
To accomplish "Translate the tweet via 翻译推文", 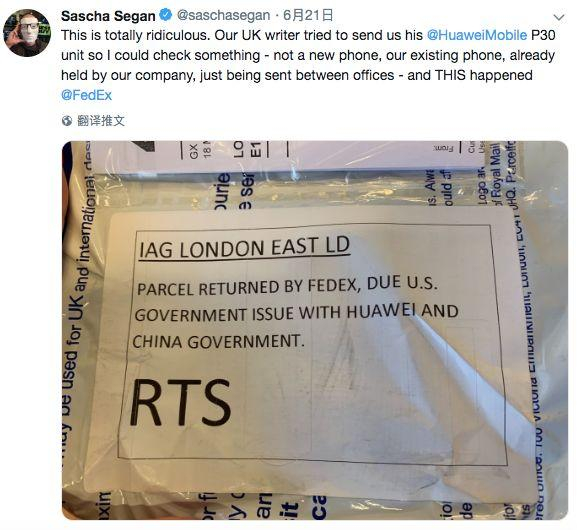I will [x=101, y=120].
